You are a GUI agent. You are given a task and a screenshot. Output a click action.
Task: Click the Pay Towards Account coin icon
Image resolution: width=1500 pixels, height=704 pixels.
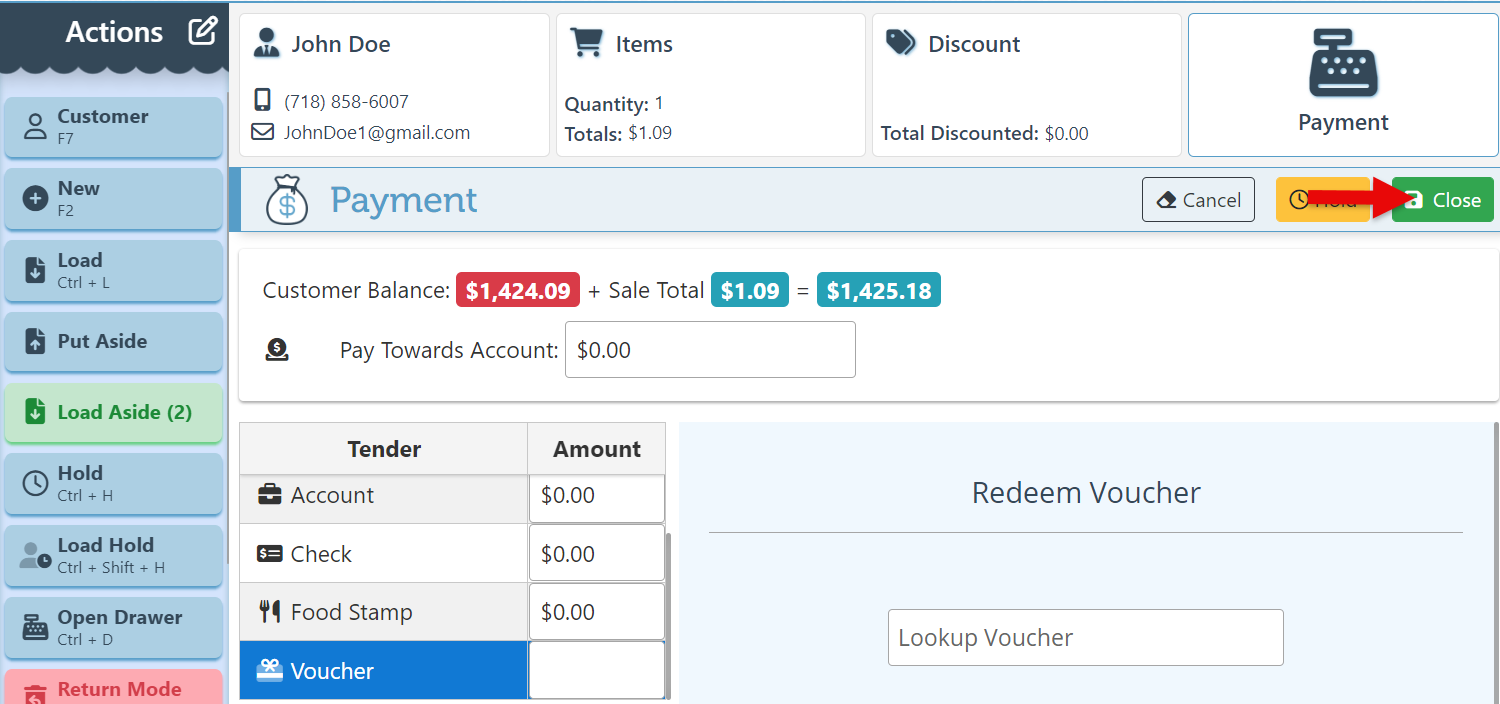(277, 350)
